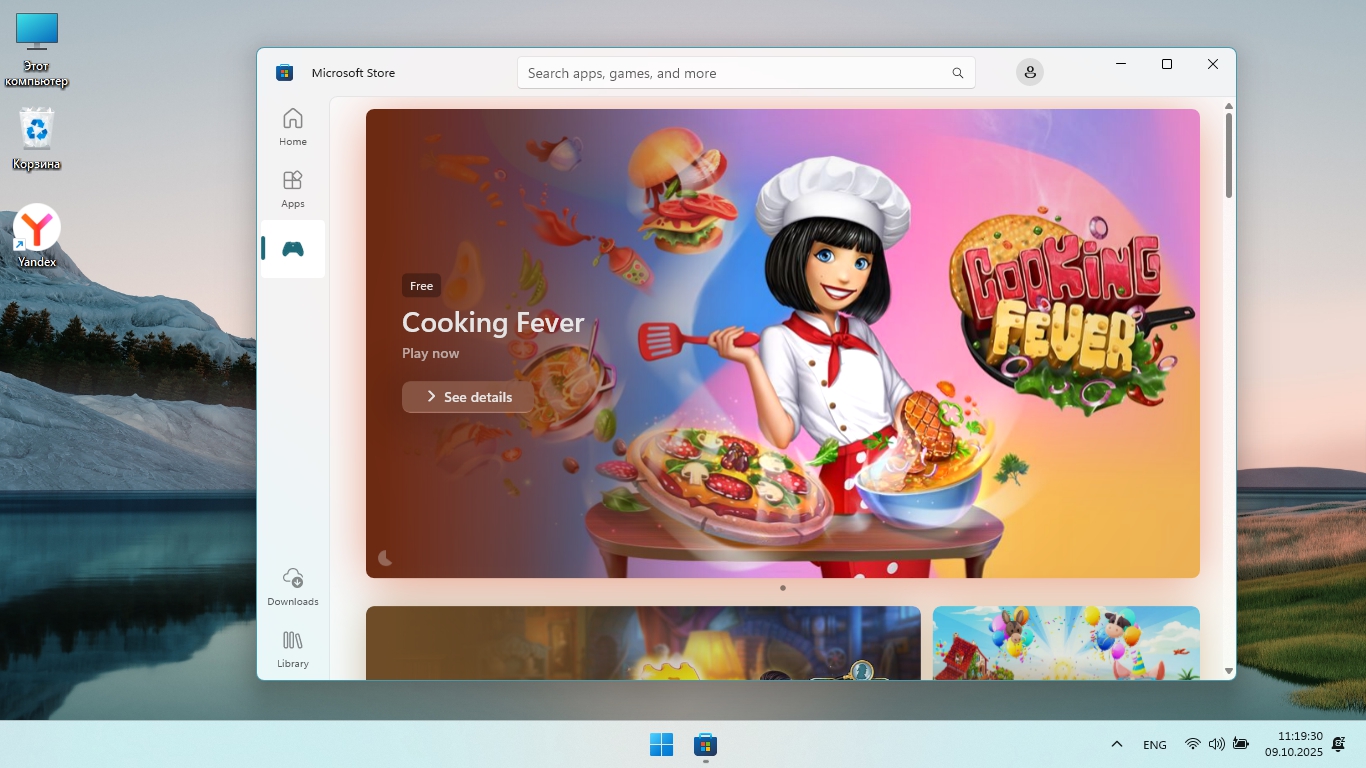The height and width of the screenshot is (768, 1366).
Task: Click the search magnifier icon
Action: coord(957,73)
